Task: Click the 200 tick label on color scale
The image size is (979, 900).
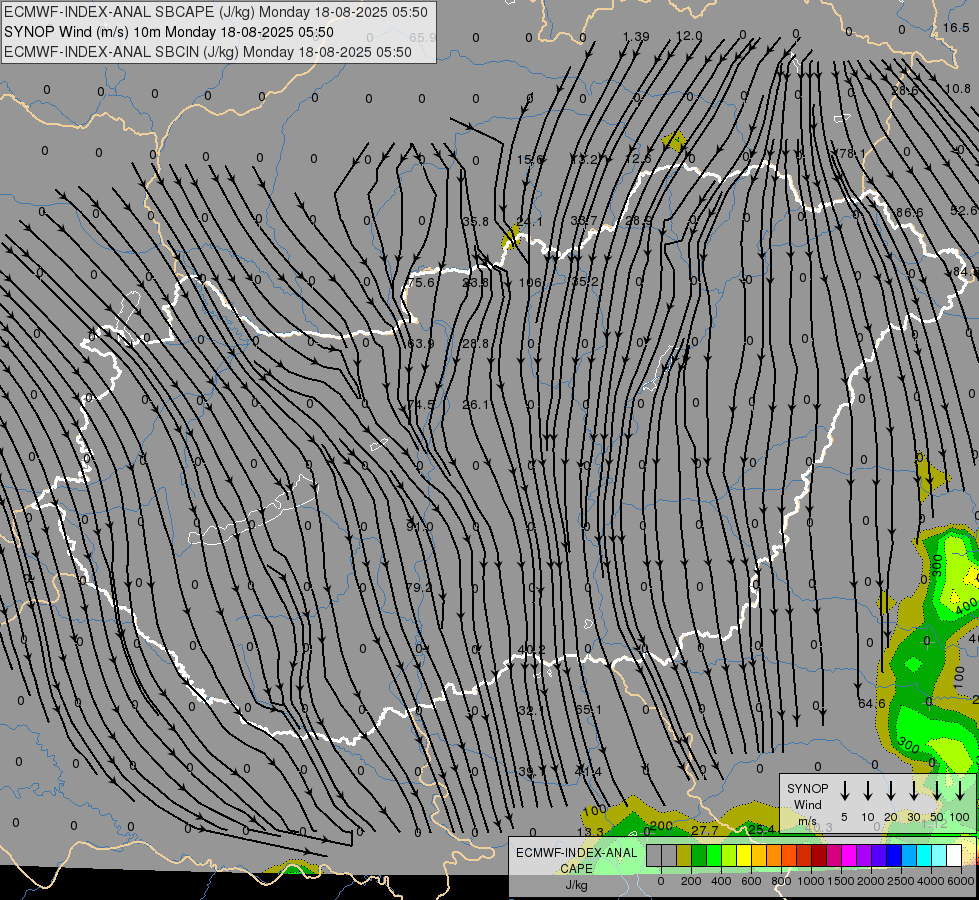Action: 691,881
